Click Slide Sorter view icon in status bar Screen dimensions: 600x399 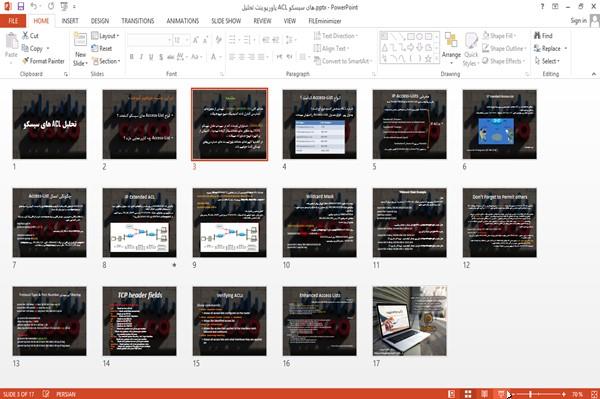click(468, 394)
